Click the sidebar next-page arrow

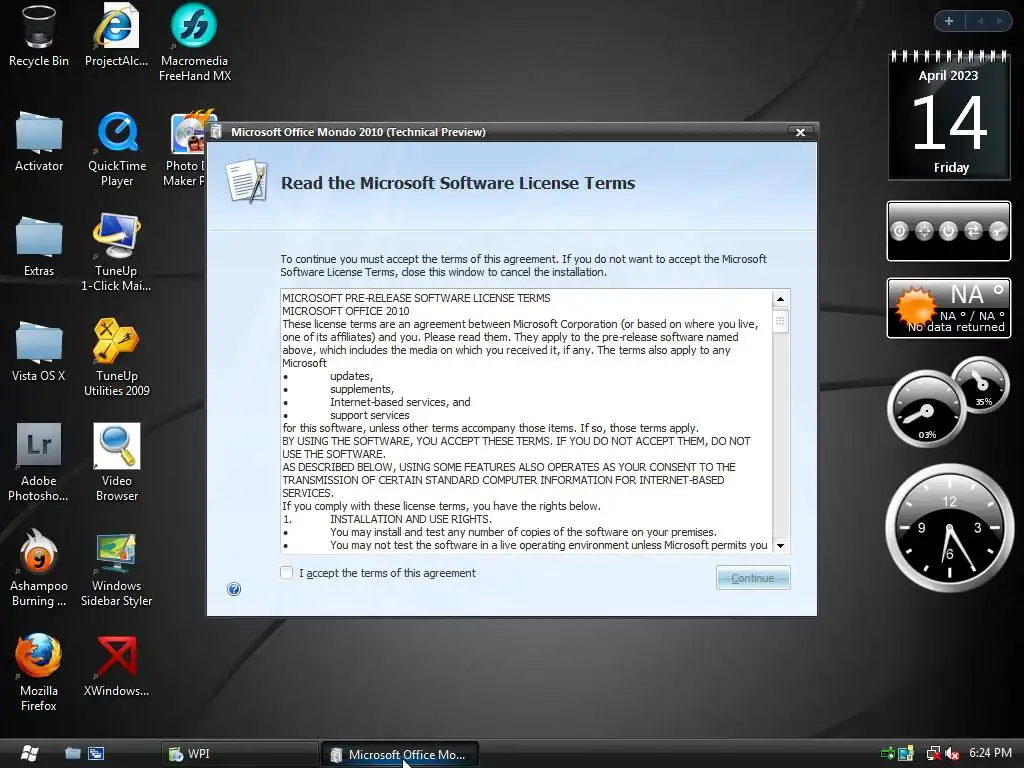[999, 21]
